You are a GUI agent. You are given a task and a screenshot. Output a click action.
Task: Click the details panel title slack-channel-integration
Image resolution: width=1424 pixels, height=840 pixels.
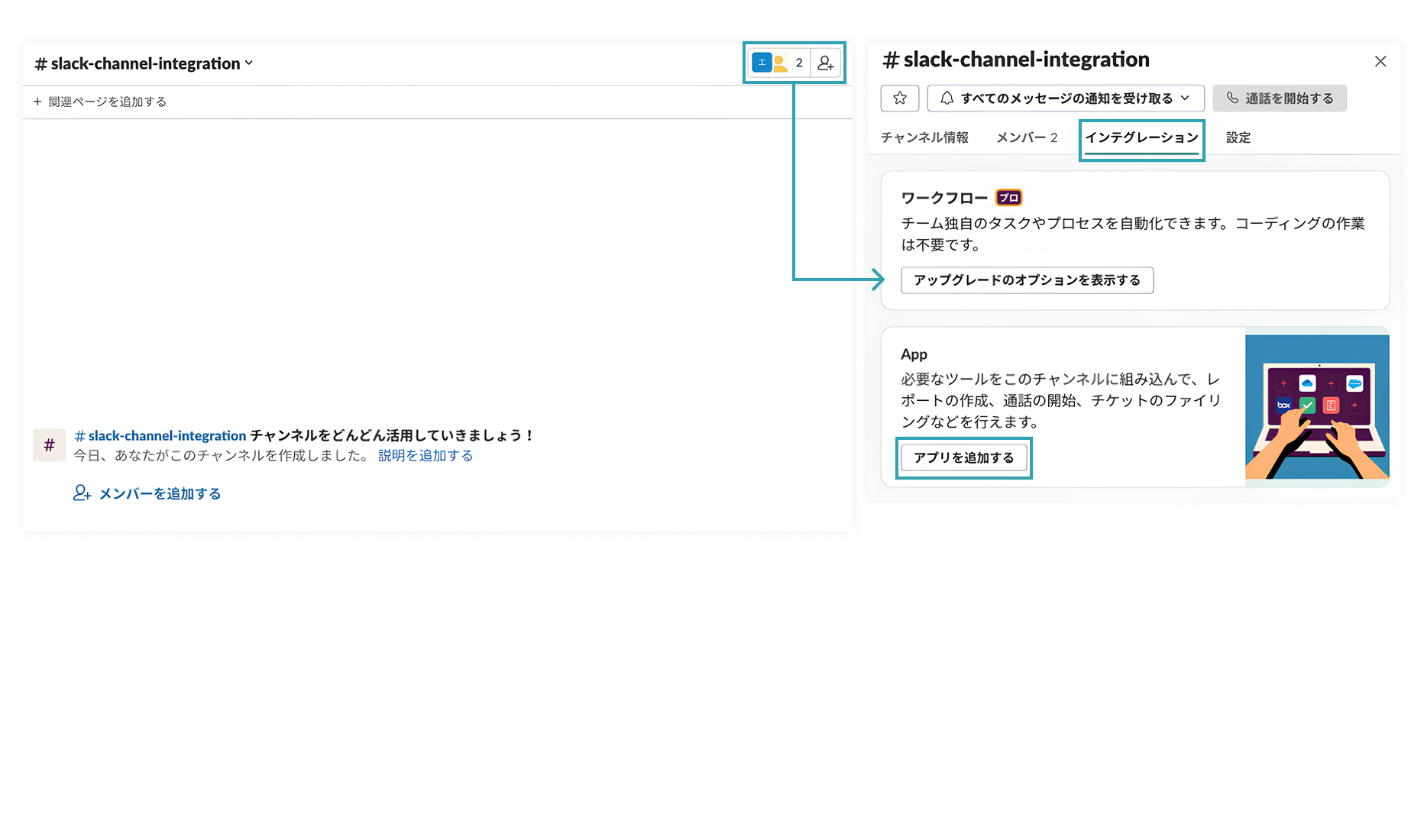pos(1016,60)
